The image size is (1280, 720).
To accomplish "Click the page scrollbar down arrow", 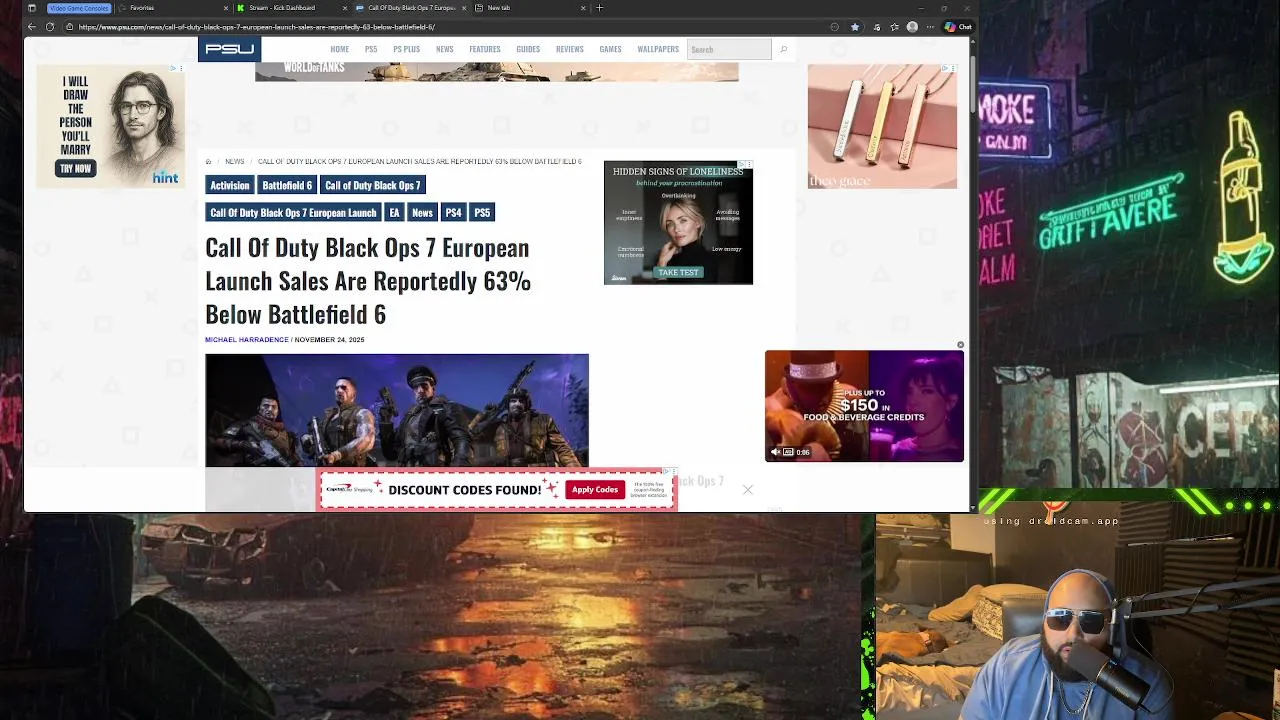I will 973,508.
